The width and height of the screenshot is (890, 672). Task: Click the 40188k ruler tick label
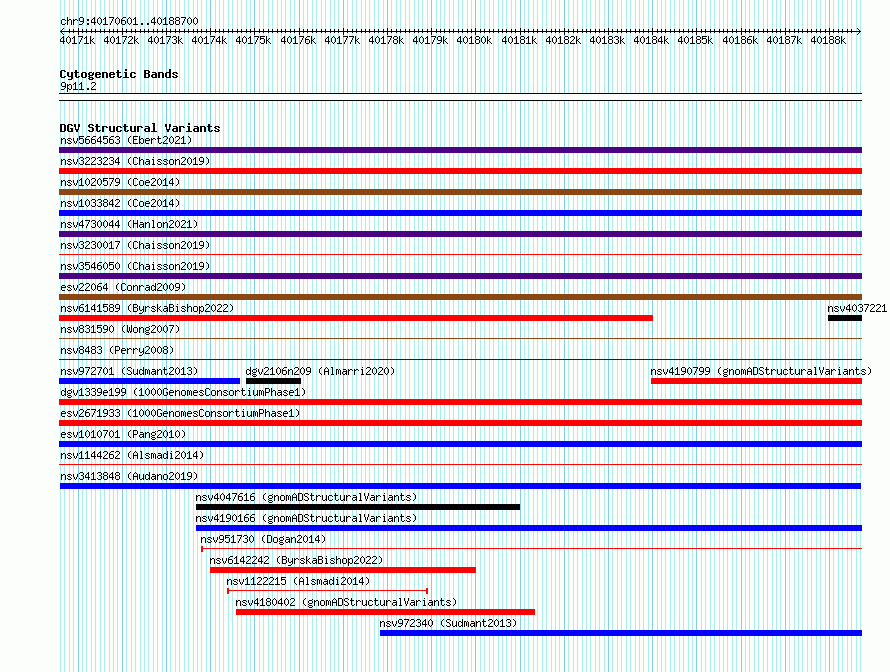(x=828, y=40)
